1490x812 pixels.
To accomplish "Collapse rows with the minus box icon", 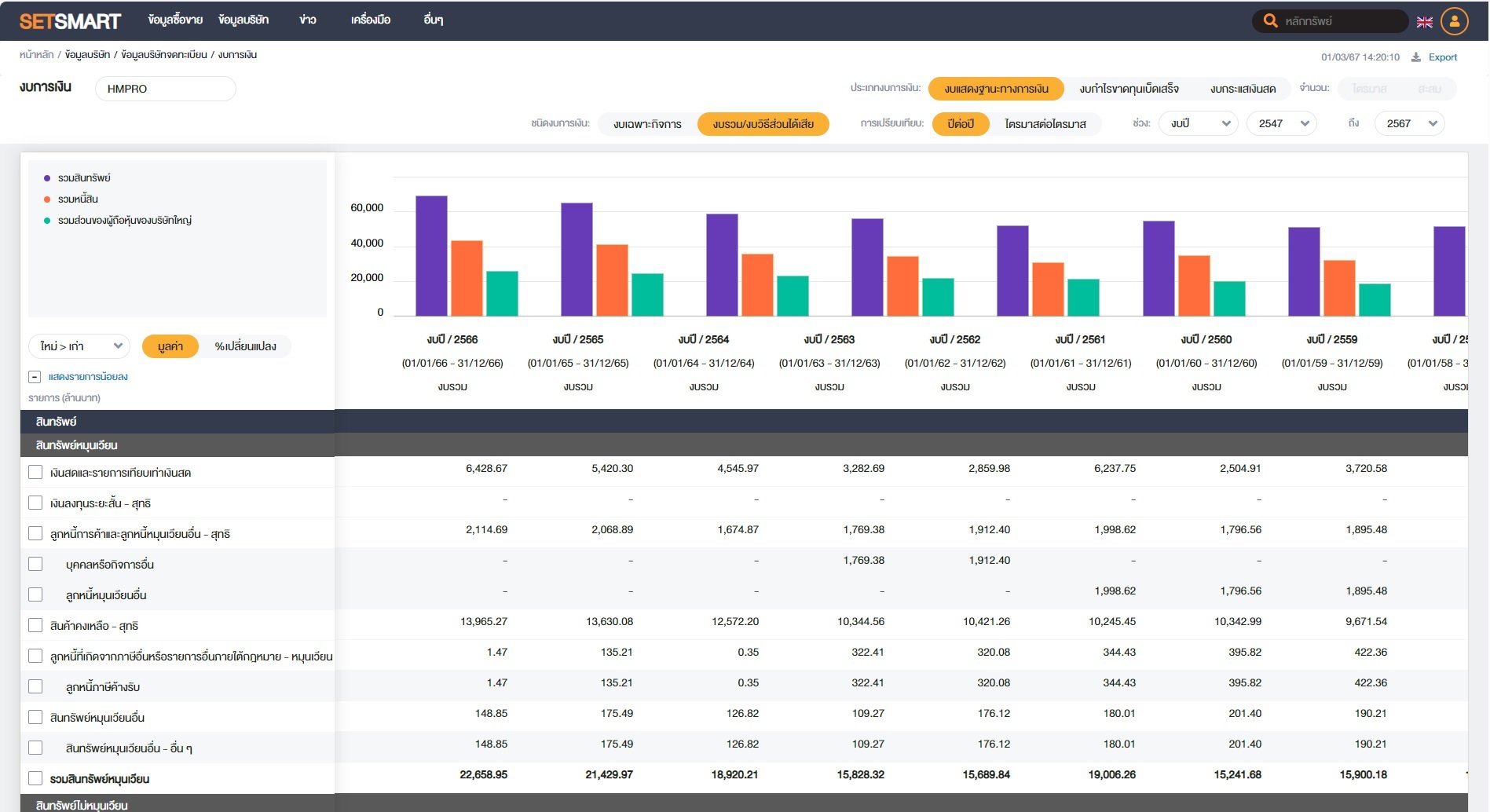I will 35,377.
